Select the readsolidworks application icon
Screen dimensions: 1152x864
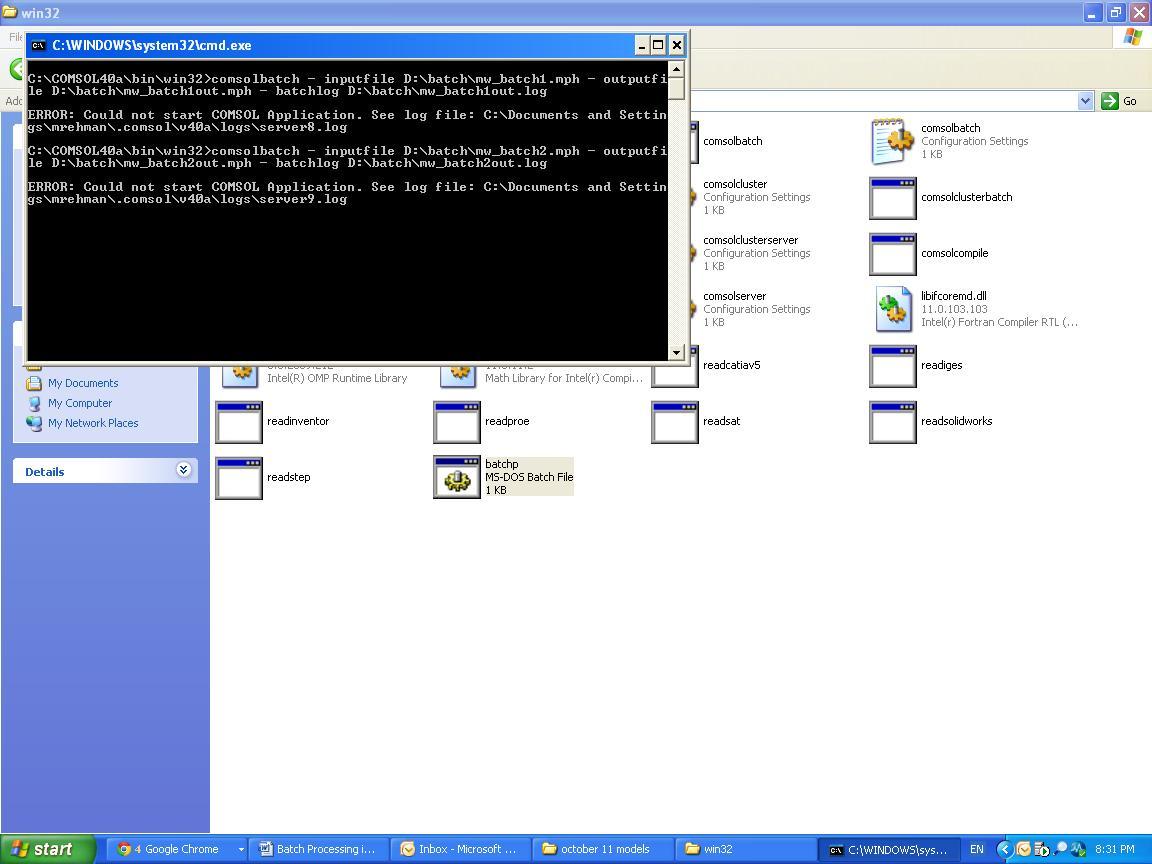click(892, 422)
